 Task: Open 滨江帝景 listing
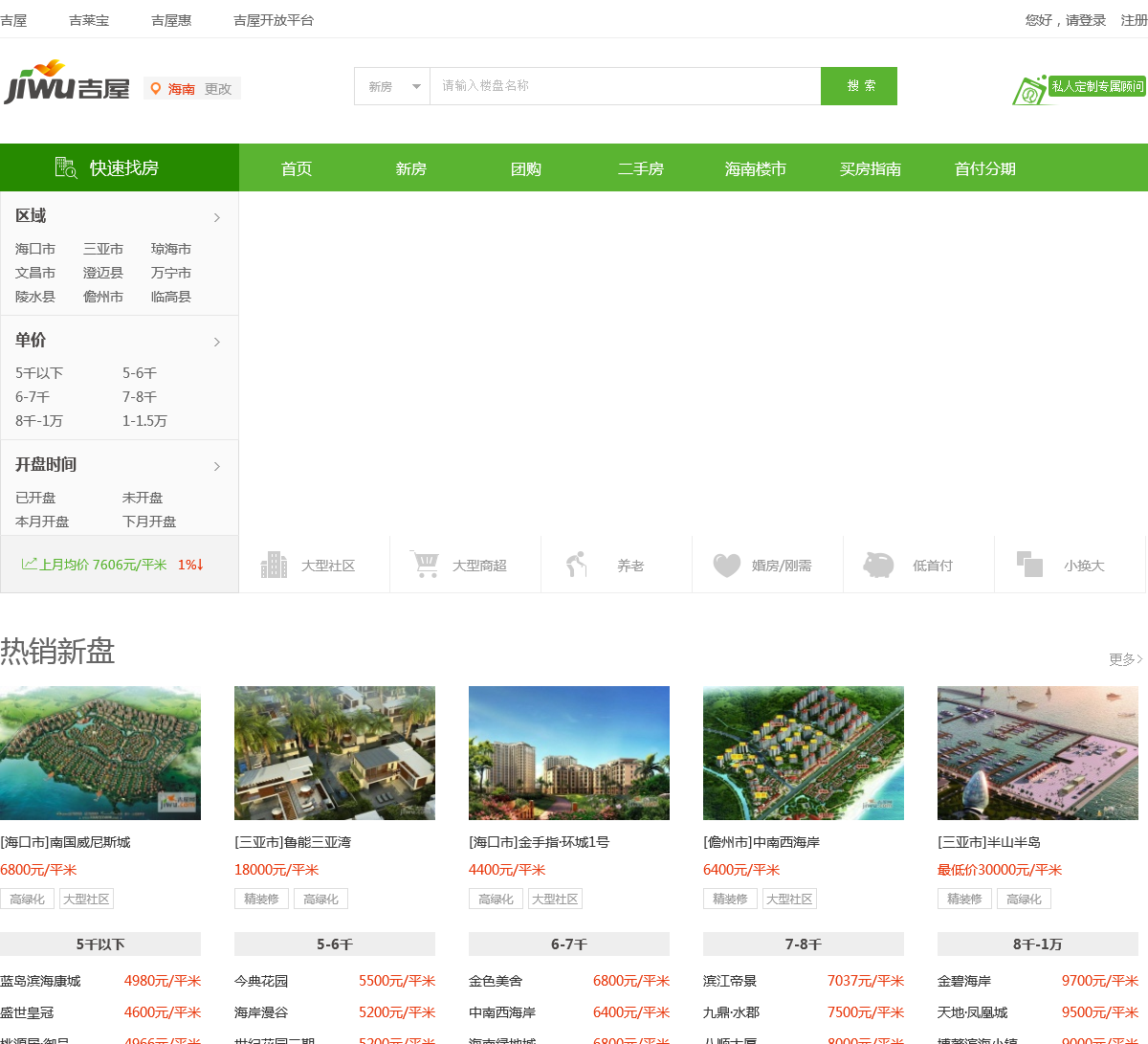(x=730, y=981)
